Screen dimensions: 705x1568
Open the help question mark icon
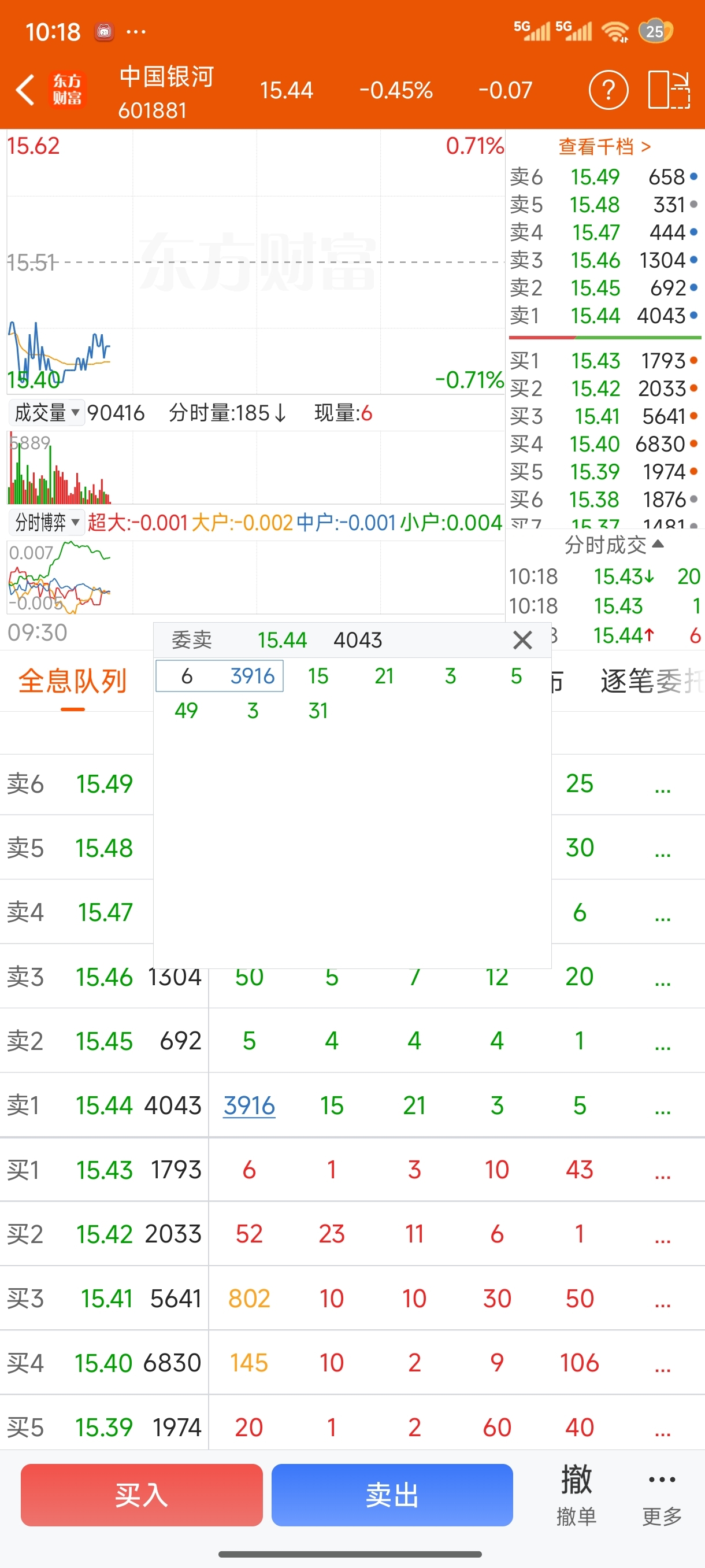coord(608,90)
